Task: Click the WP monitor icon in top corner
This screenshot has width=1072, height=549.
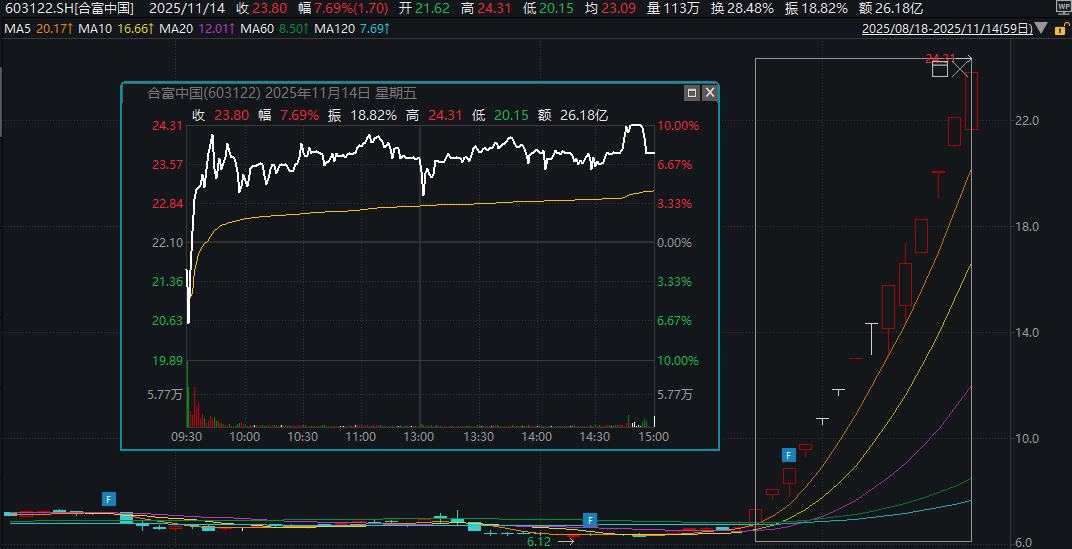Action: point(1062,7)
